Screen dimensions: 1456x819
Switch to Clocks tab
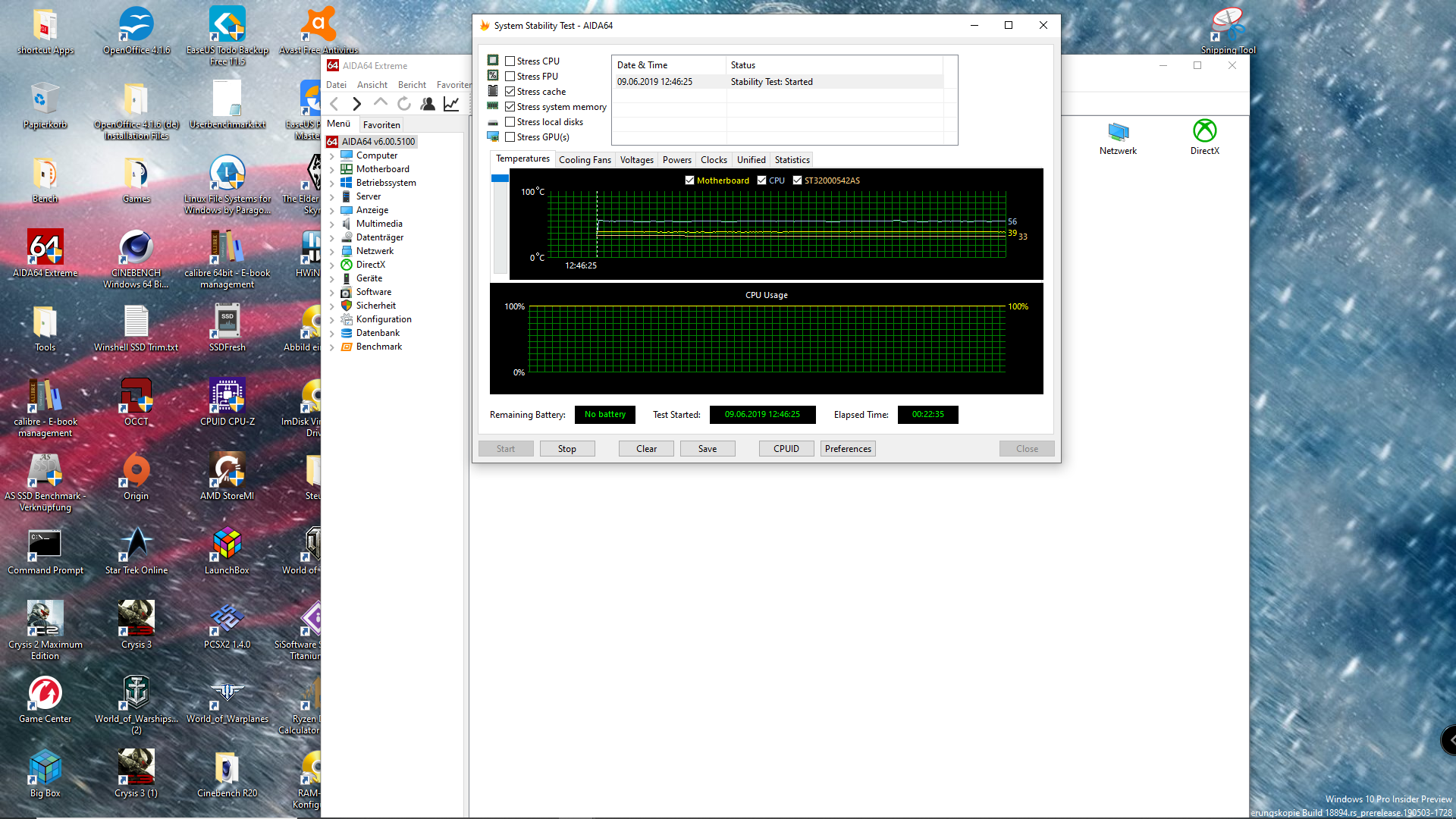tap(714, 160)
